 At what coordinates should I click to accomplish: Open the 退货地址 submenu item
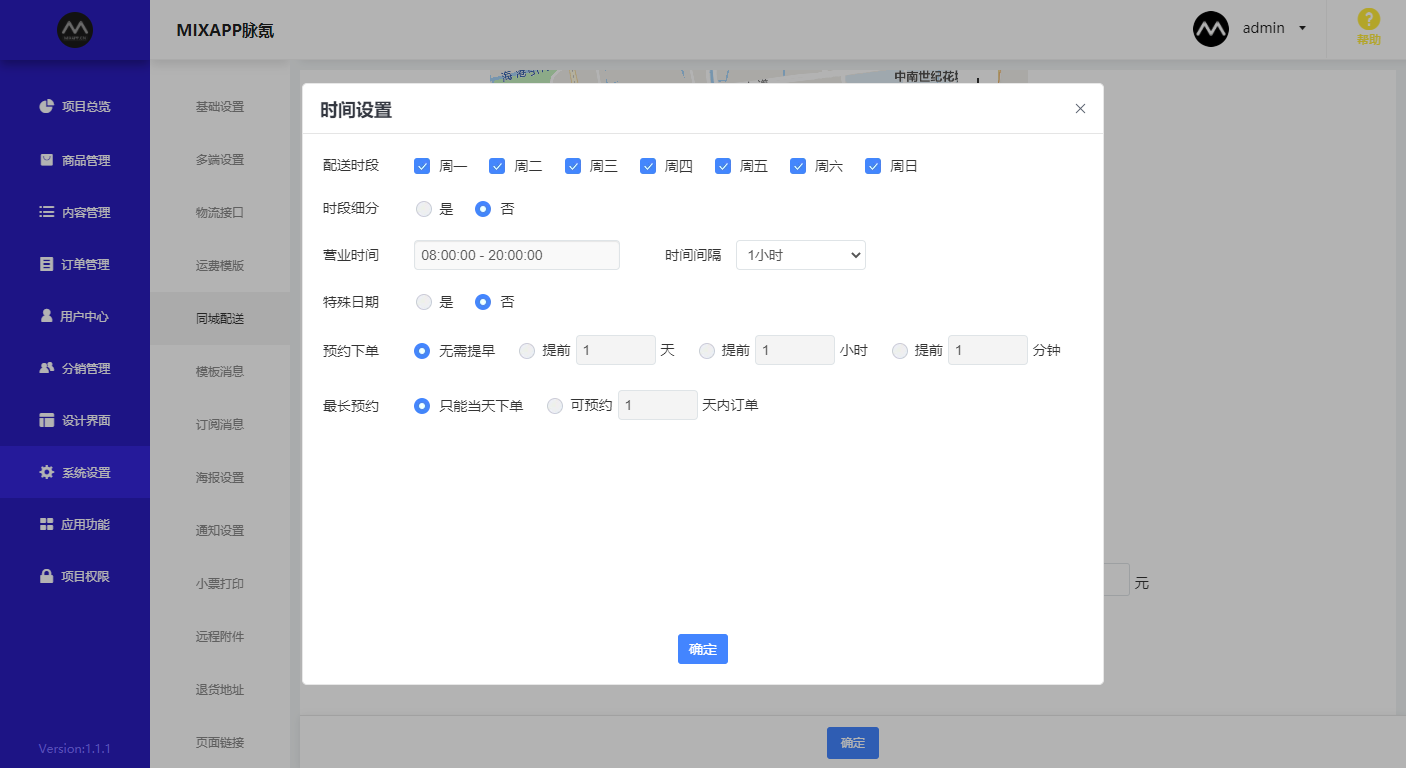tap(220, 690)
